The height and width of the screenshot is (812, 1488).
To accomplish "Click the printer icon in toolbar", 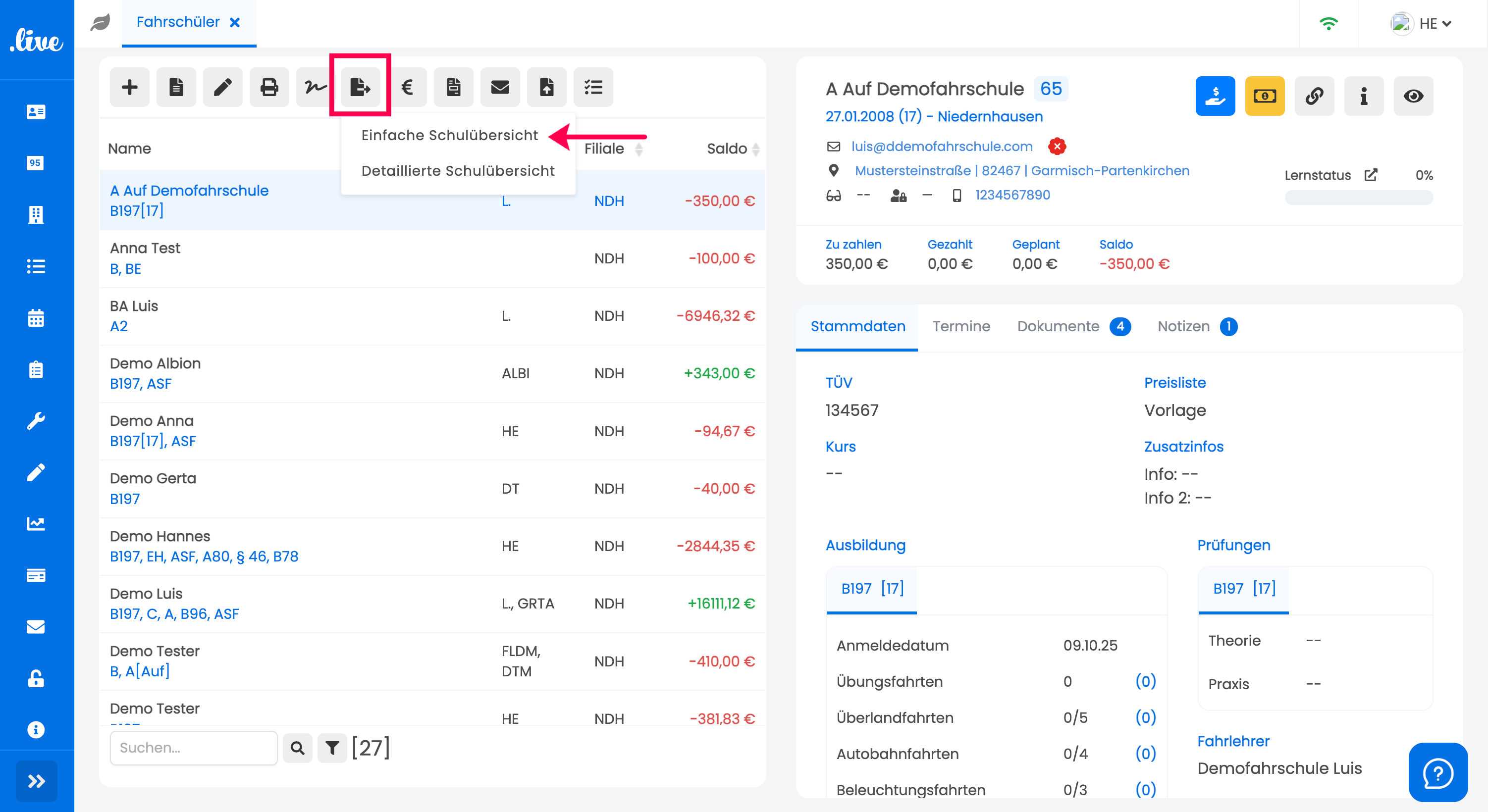I will point(268,87).
